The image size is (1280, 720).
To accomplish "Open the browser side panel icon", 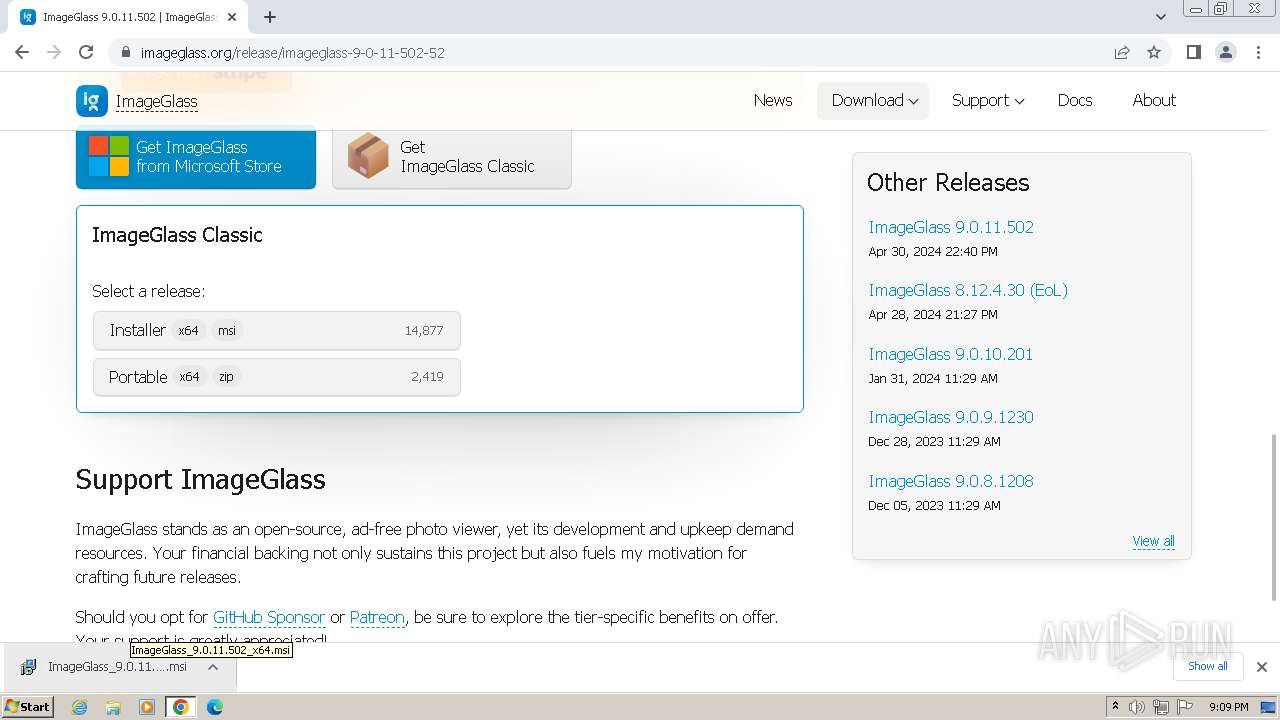I will (x=1193, y=52).
